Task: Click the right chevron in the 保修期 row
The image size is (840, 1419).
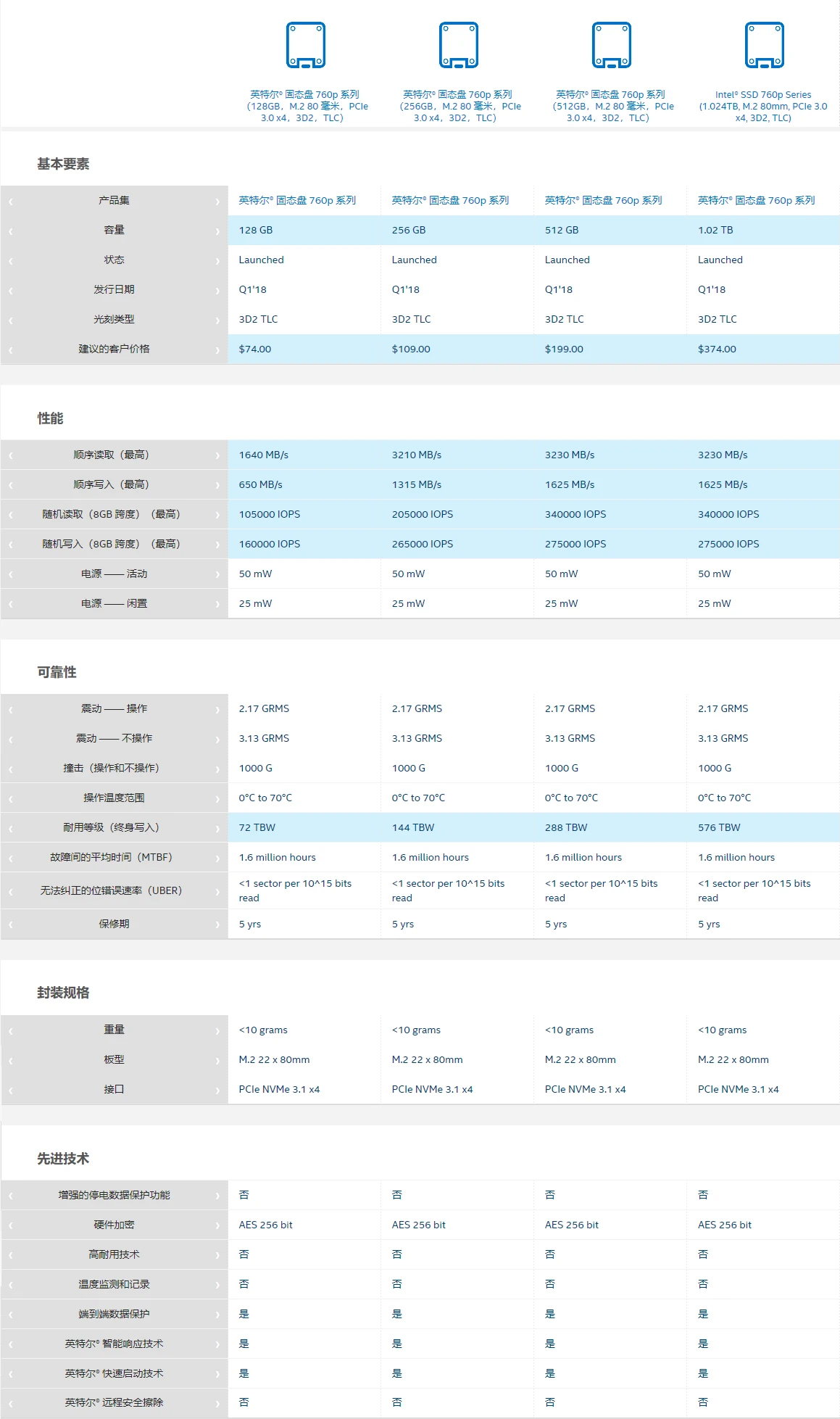Action: (217, 925)
